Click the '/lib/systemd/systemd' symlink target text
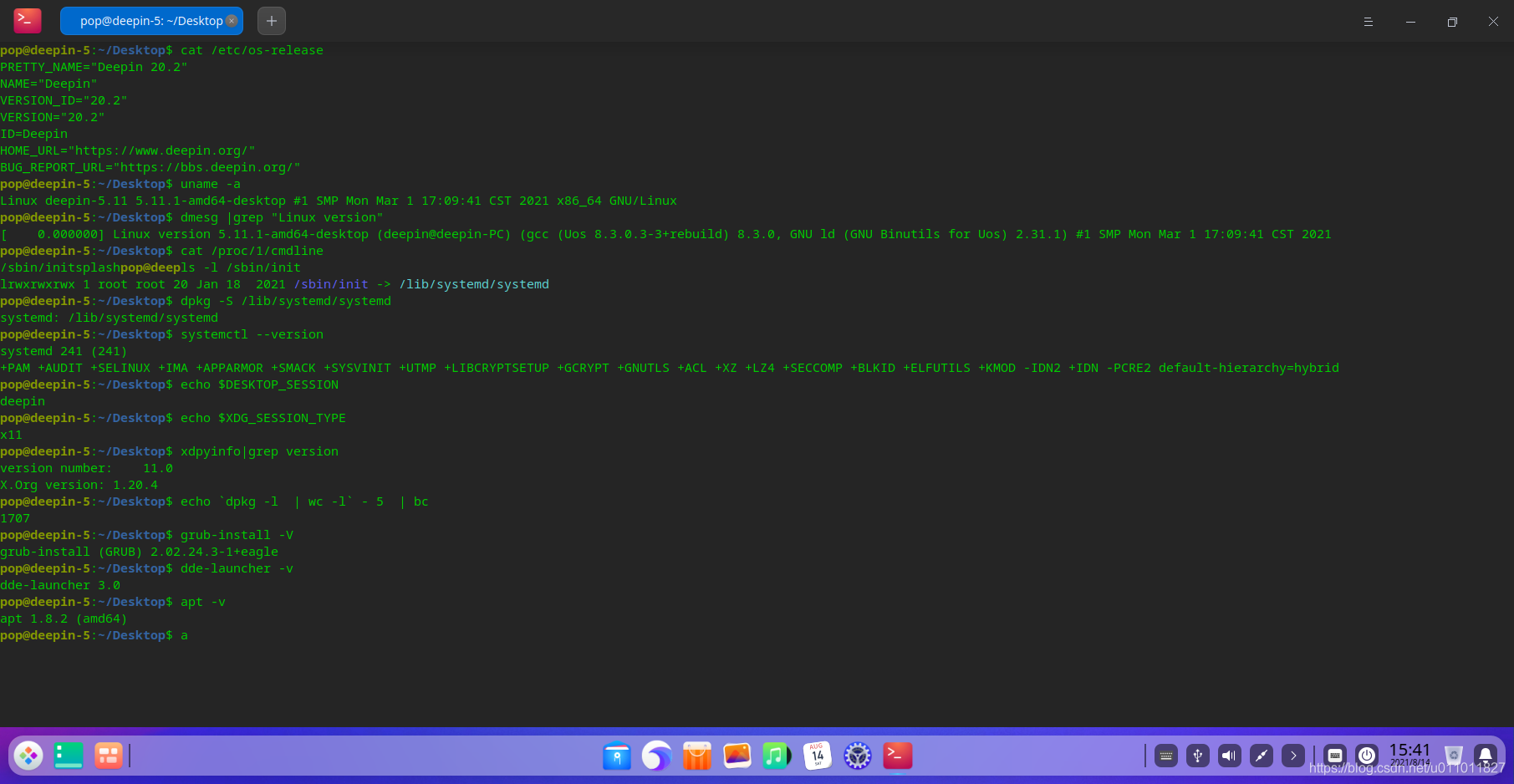Image resolution: width=1514 pixels, height=784 pixels. (474, 284)
